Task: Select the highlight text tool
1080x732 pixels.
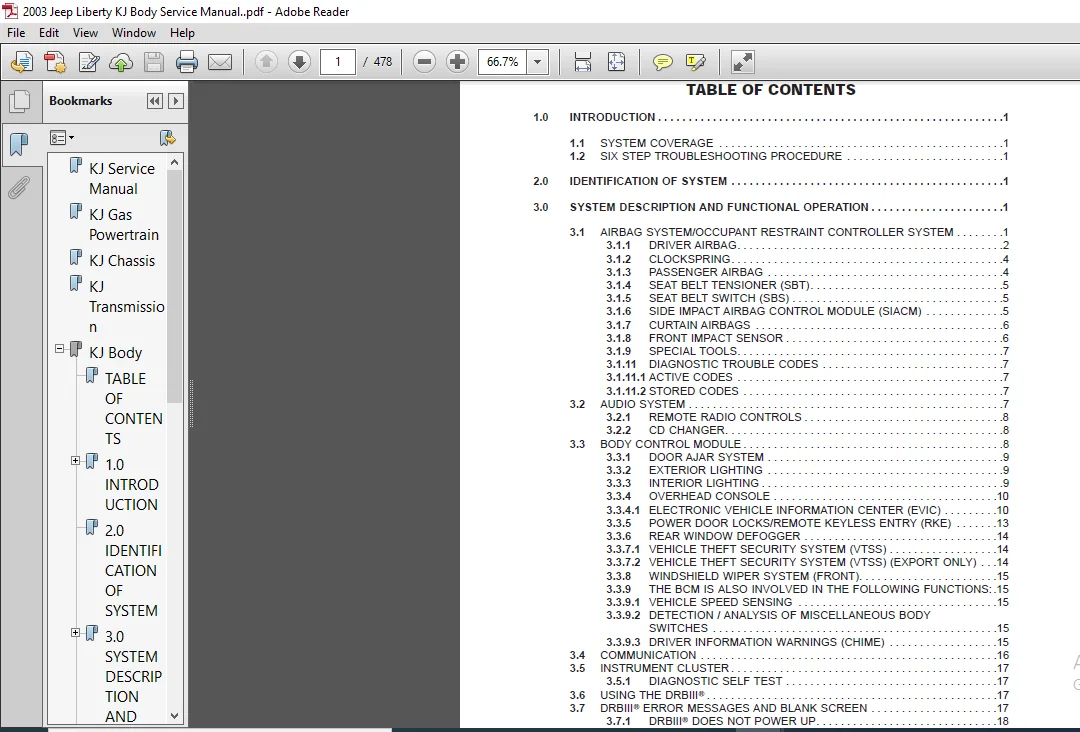Action: click(696, 62)
